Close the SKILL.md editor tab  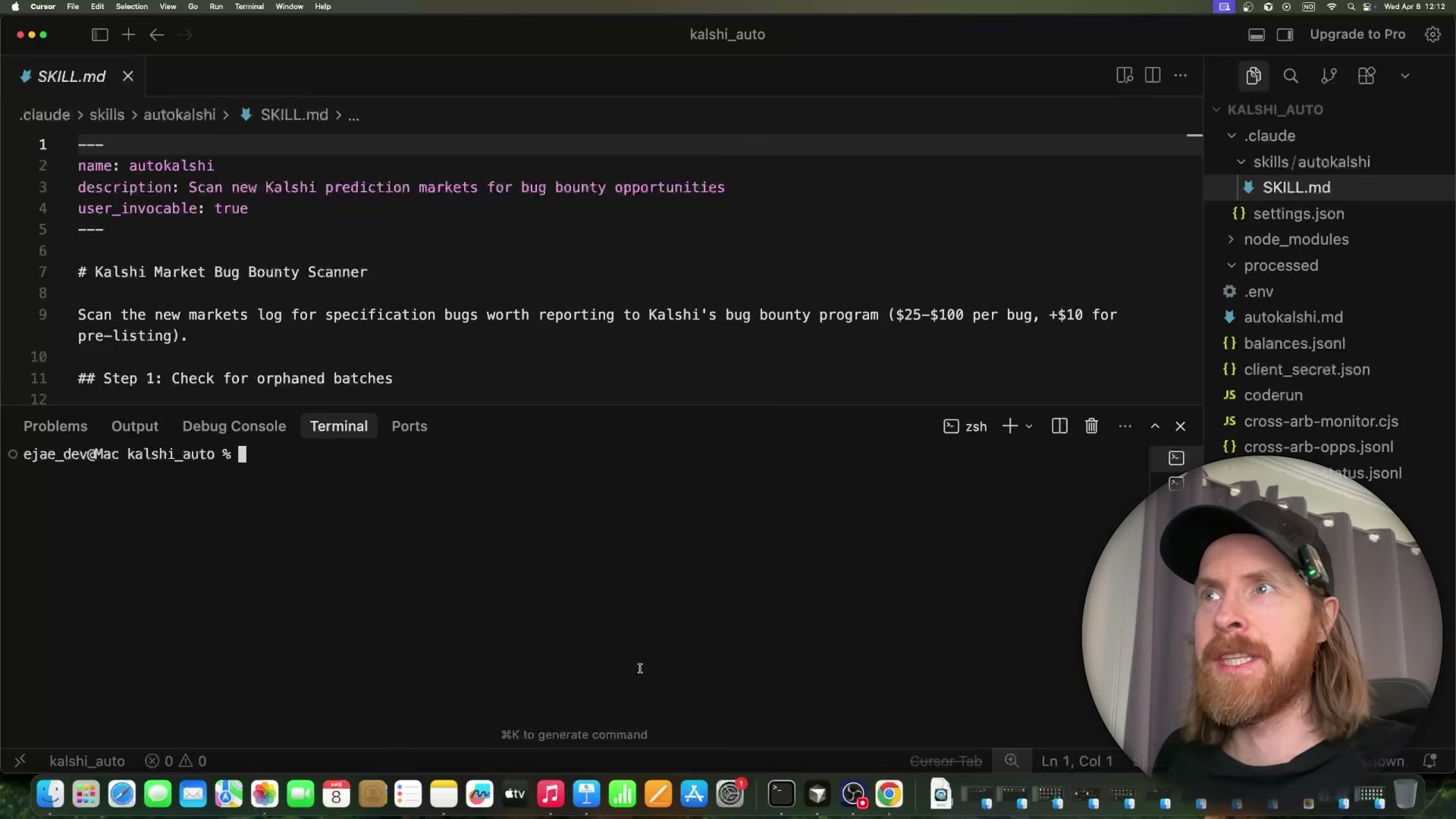[128, 77]
